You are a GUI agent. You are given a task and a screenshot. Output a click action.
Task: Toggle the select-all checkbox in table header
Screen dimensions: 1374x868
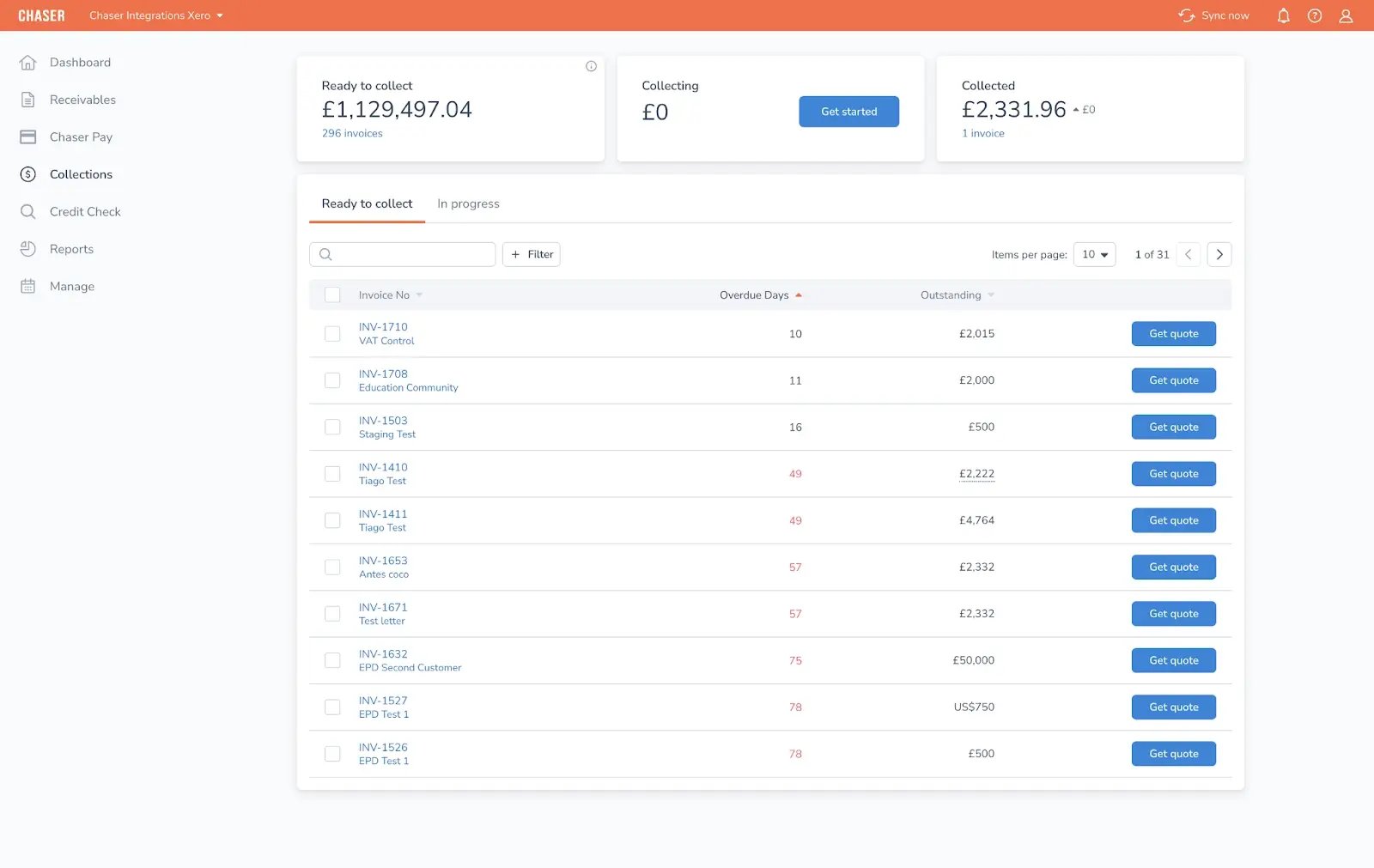click(332, 295)
